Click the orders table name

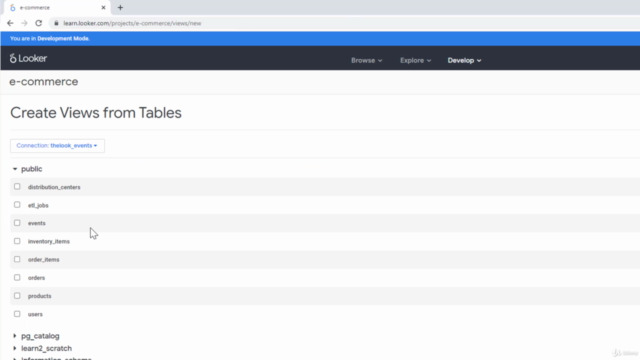(x=36, y=278)
